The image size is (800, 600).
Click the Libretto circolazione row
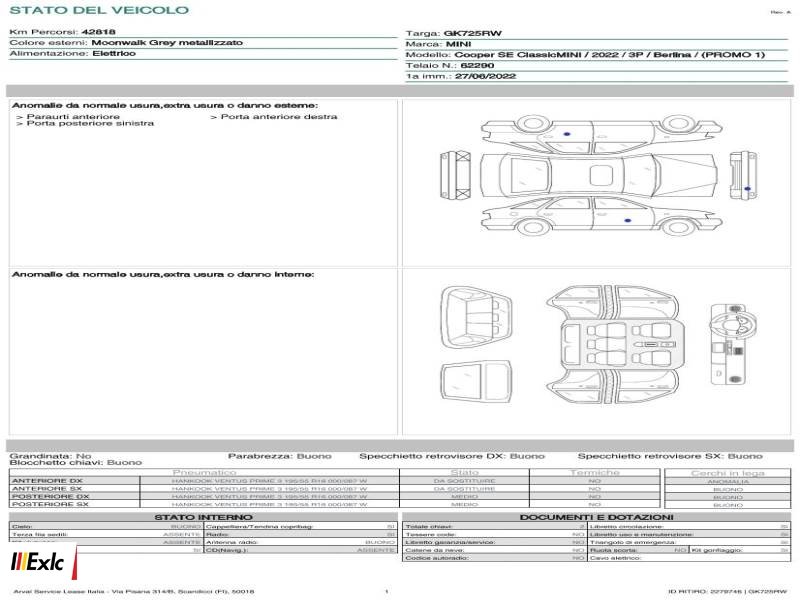689,527
